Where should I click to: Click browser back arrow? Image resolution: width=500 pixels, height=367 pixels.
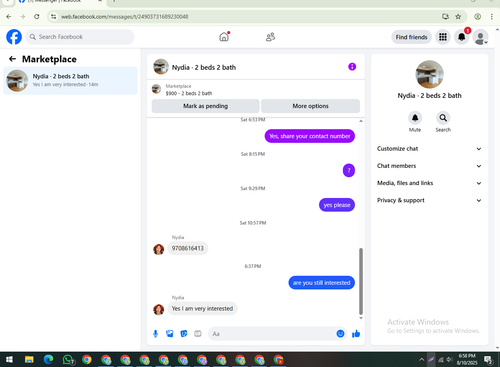click(9, 16)
